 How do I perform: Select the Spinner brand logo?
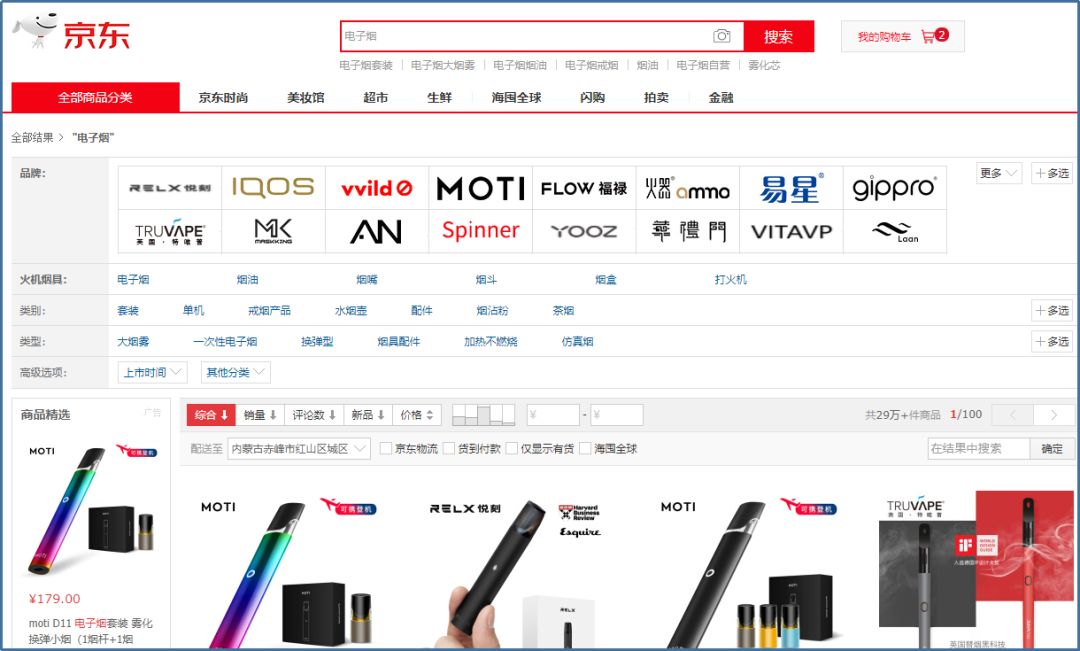[481, 231]
